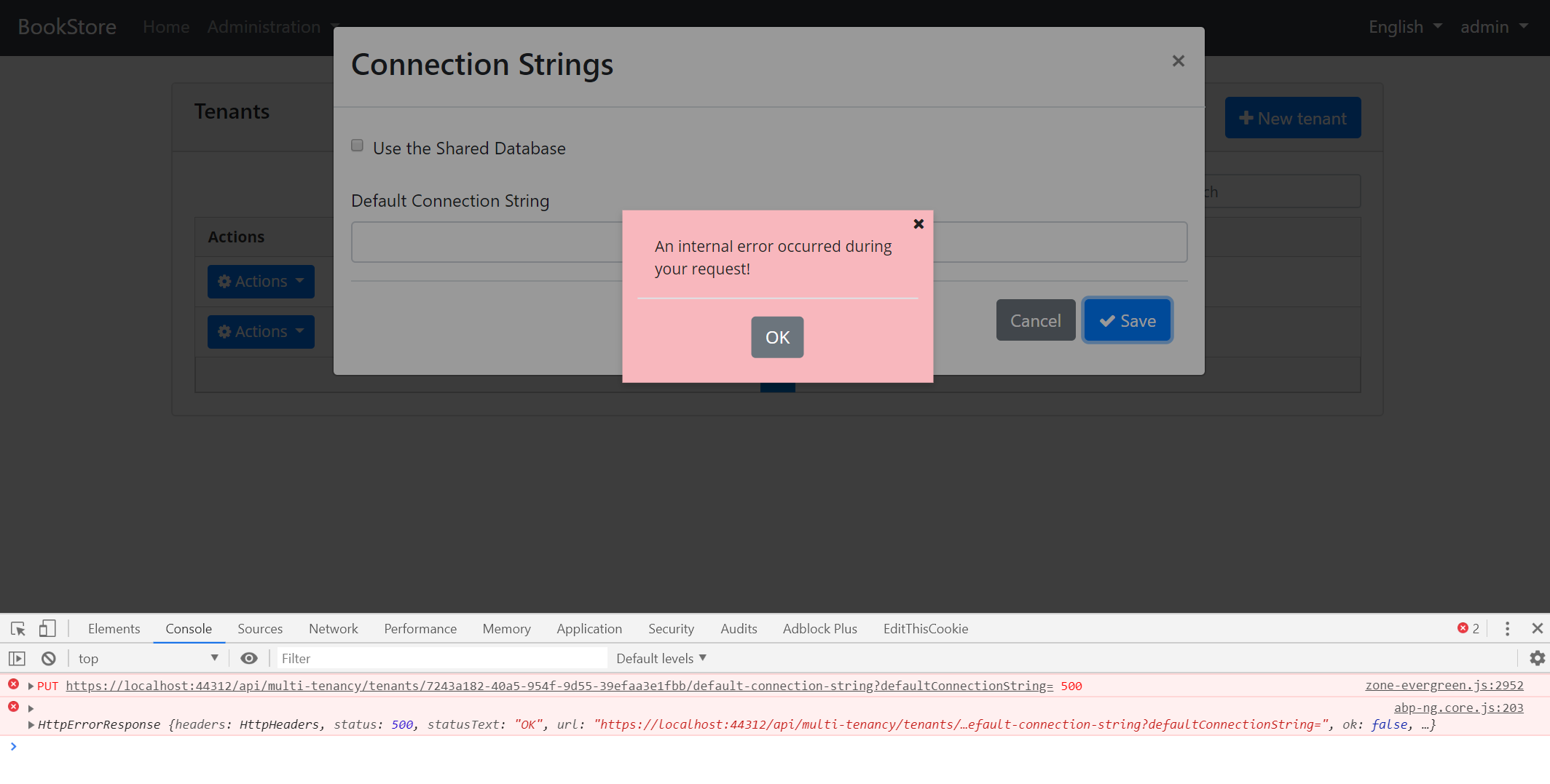Screen dimensions: 1550x784
Task: Open the Default levels dropdown
Action: point(660,658)
